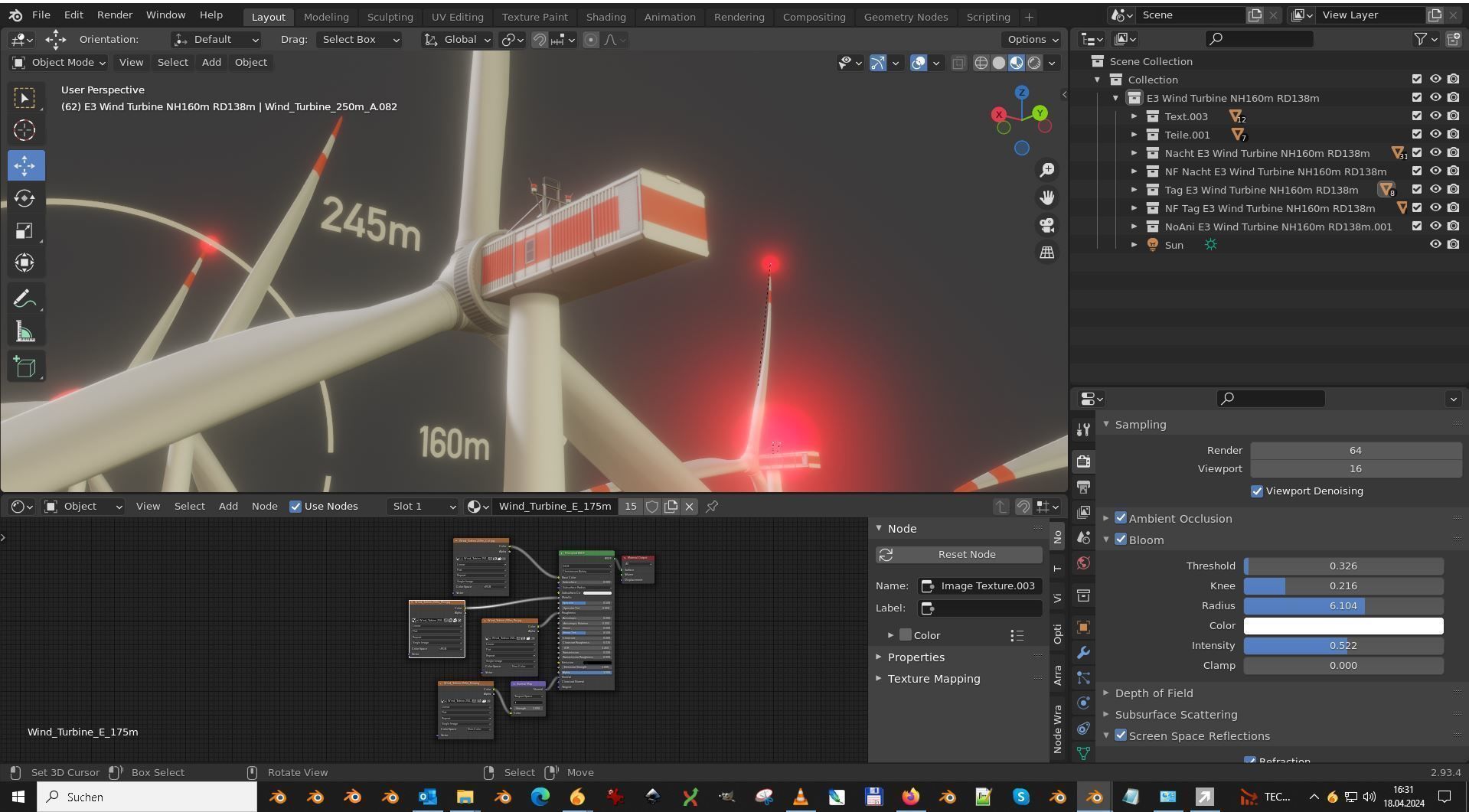1469x812 pixels.
Task: Activate the Move tool
Action: click(x=24, y=165)
